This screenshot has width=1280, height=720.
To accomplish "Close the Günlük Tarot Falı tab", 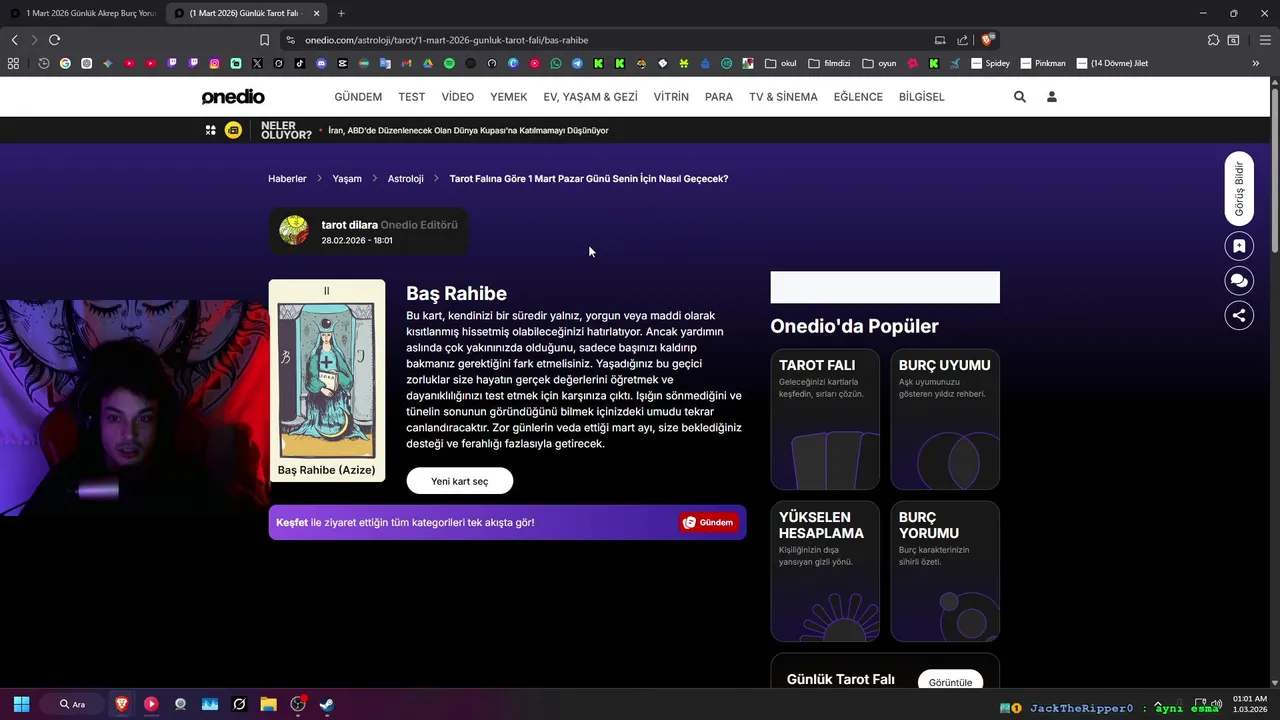I will click(317, 13).
